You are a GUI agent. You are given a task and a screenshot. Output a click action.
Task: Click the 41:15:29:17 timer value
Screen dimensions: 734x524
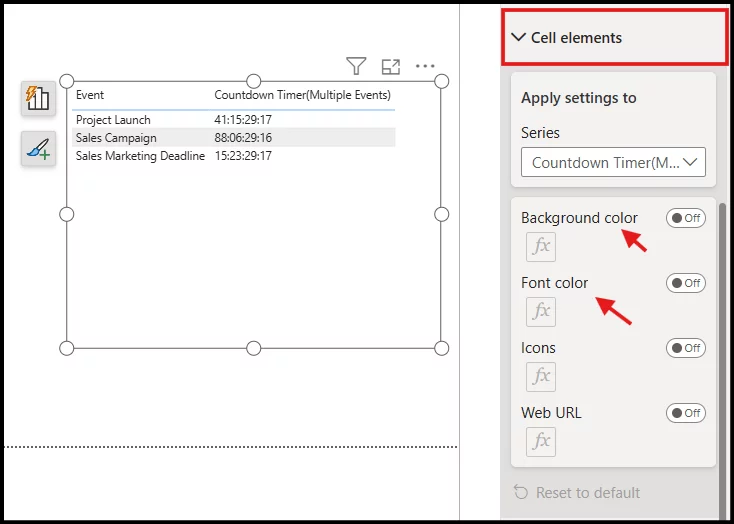click(243, 120)
